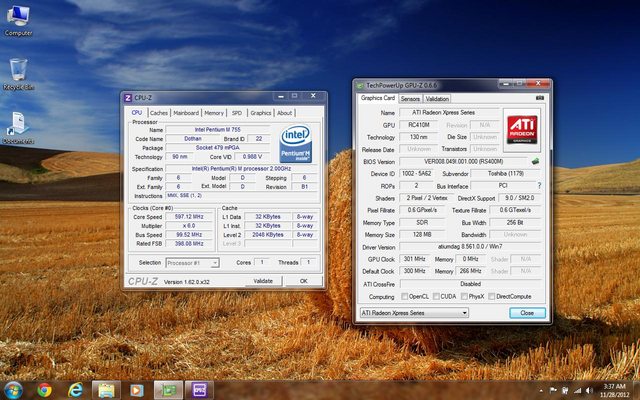Click the BIOS save chip icon in GPU-Z

tap(536, 161)
